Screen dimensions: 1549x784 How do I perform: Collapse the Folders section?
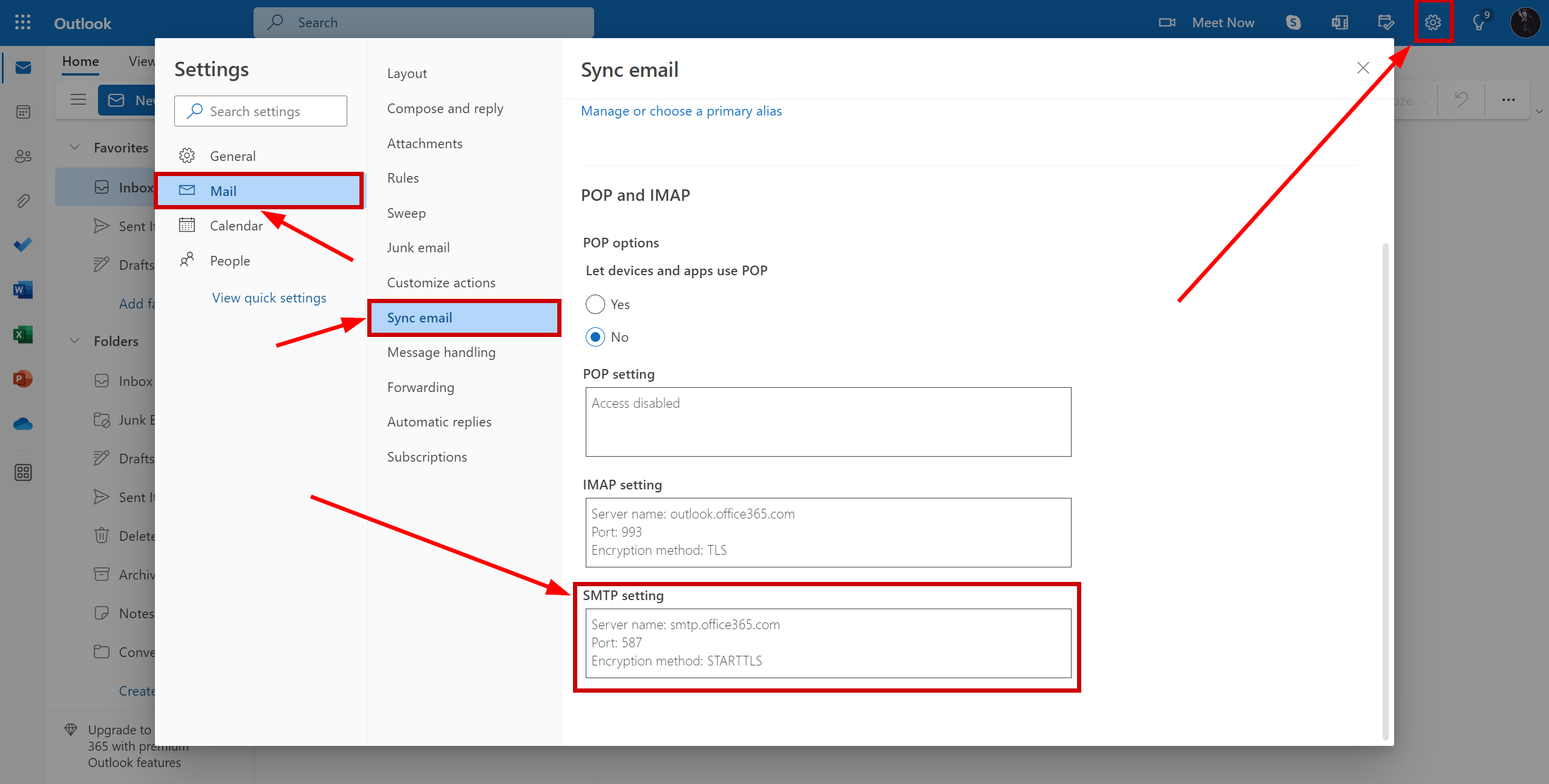click(75, 341)
